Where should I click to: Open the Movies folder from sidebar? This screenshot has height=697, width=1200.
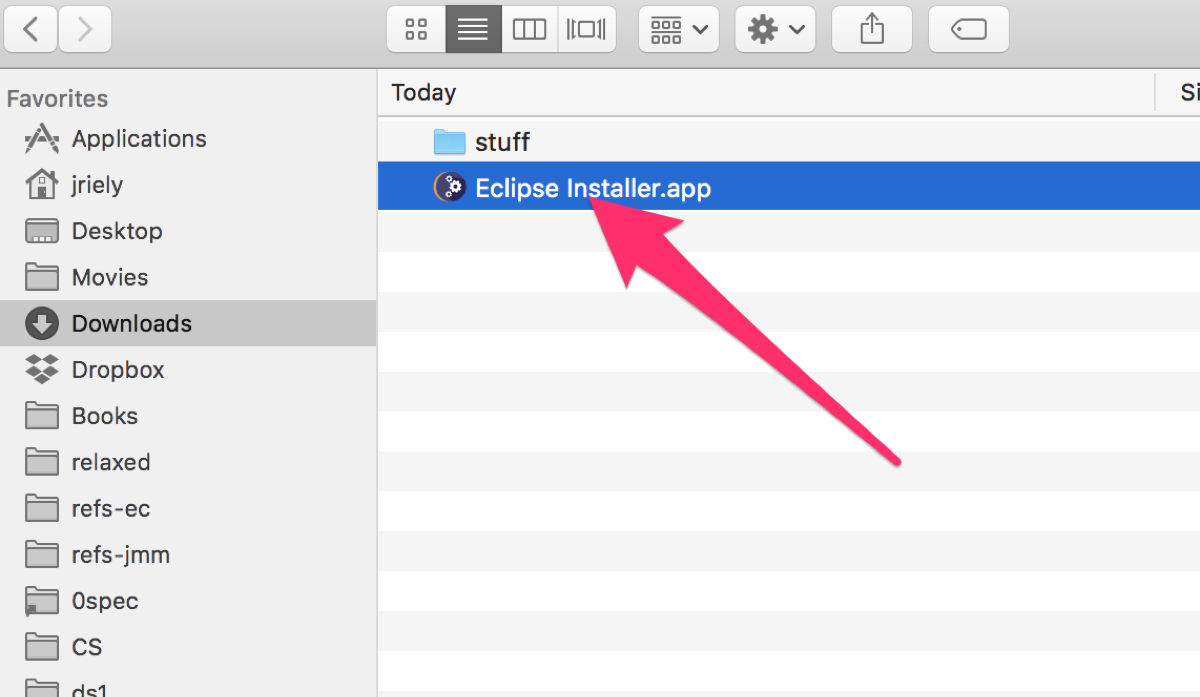coord(110,277)
